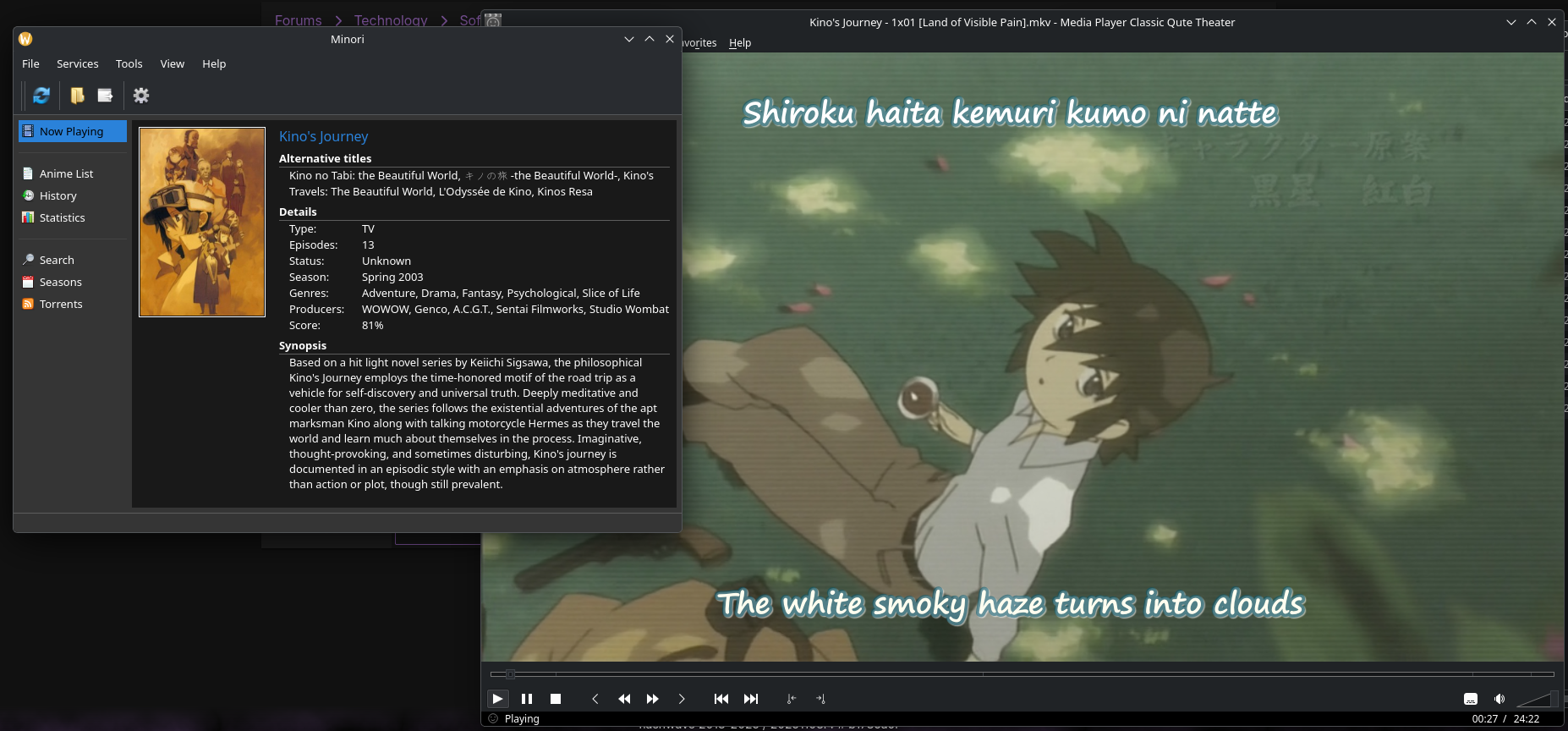The image size is (1568, 731).
Task: Click the video seek bar timeline
Action: click(x=1022, y=674)
